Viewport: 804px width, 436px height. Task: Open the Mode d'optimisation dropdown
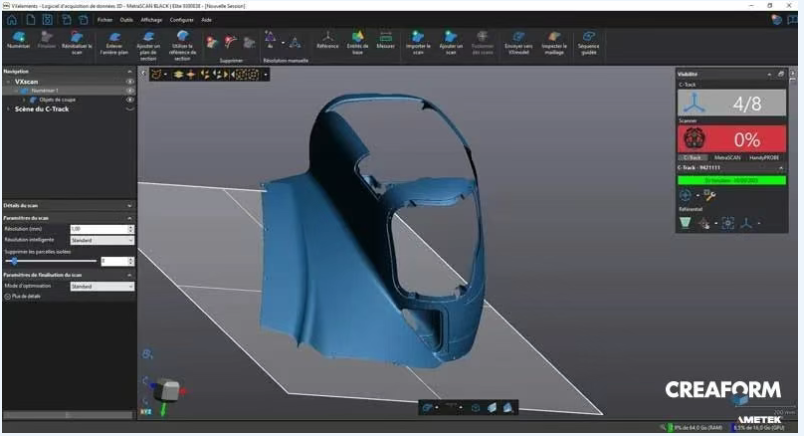[x=102, y=286]
